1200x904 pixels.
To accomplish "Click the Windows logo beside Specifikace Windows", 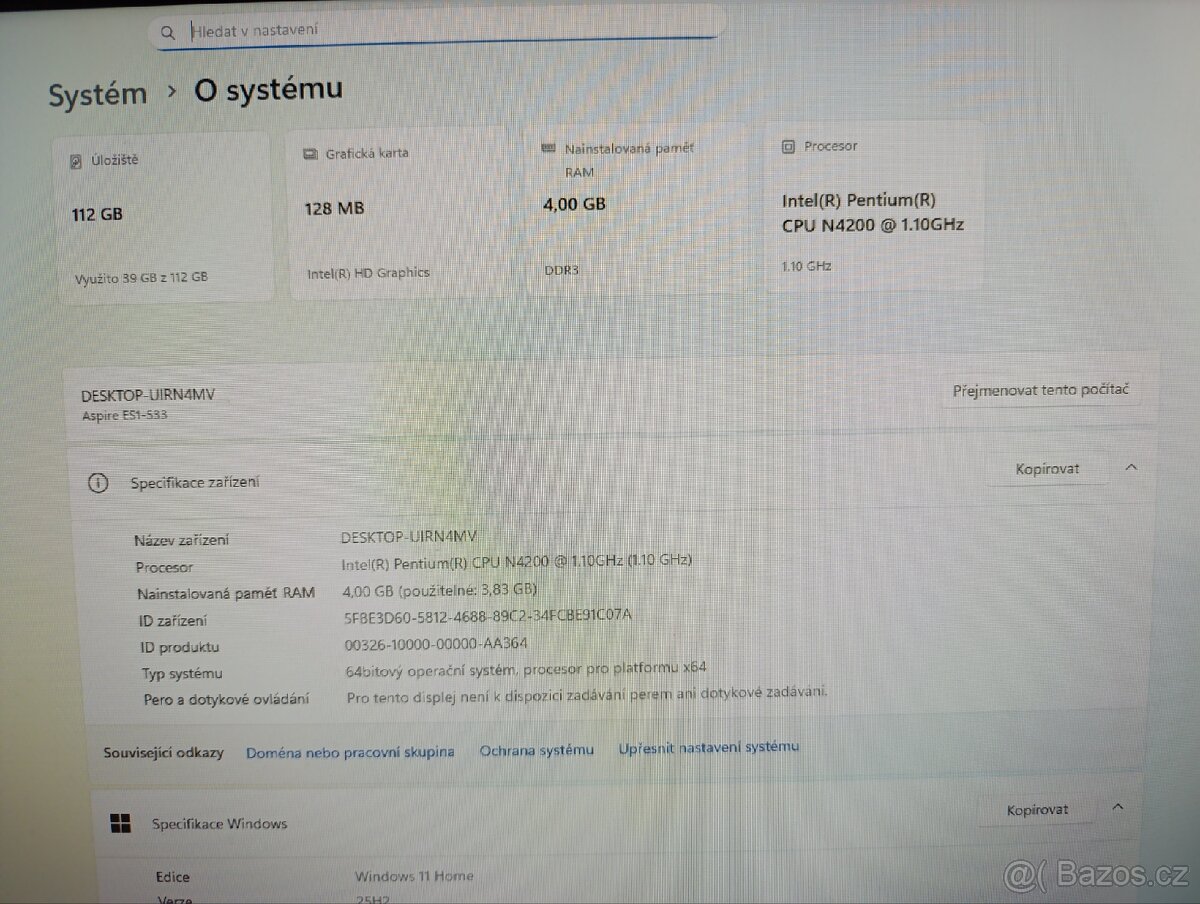I will click(120, 822).
